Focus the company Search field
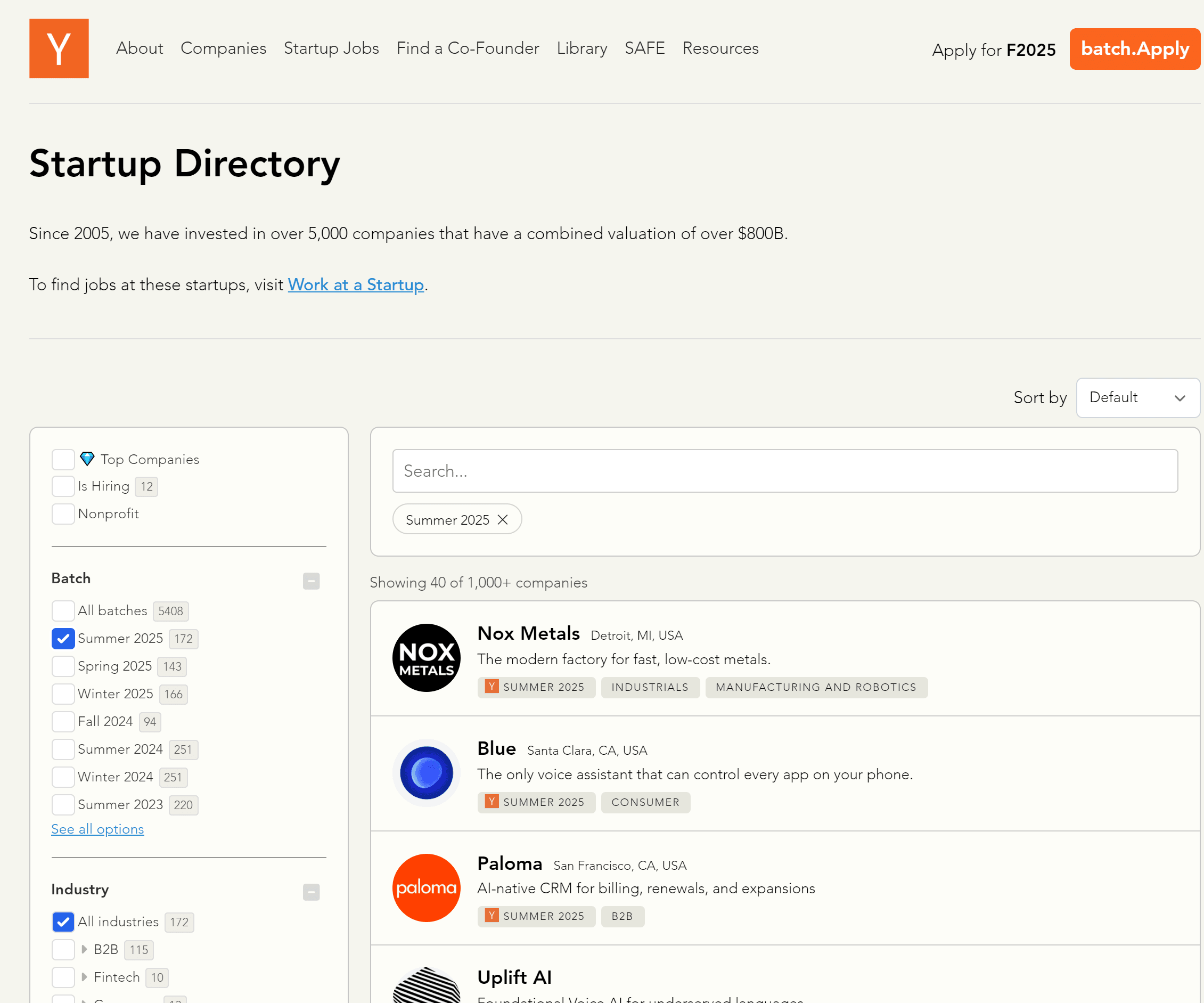This screenshot has height=1003, width=1204. pyautogui.click(x=785, y=471)
